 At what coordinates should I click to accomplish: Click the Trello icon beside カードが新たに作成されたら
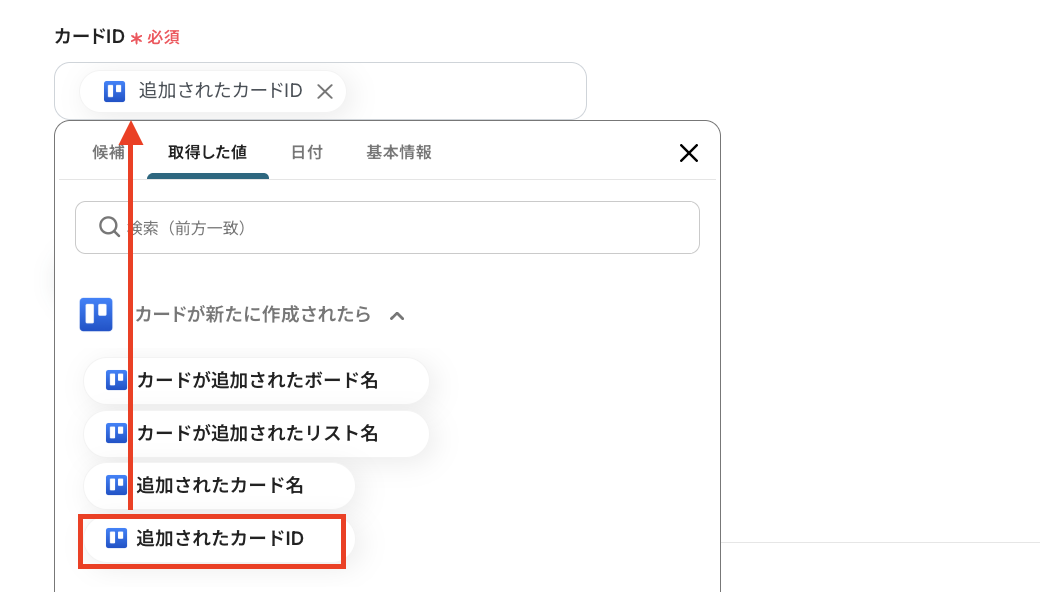[96, 314]
